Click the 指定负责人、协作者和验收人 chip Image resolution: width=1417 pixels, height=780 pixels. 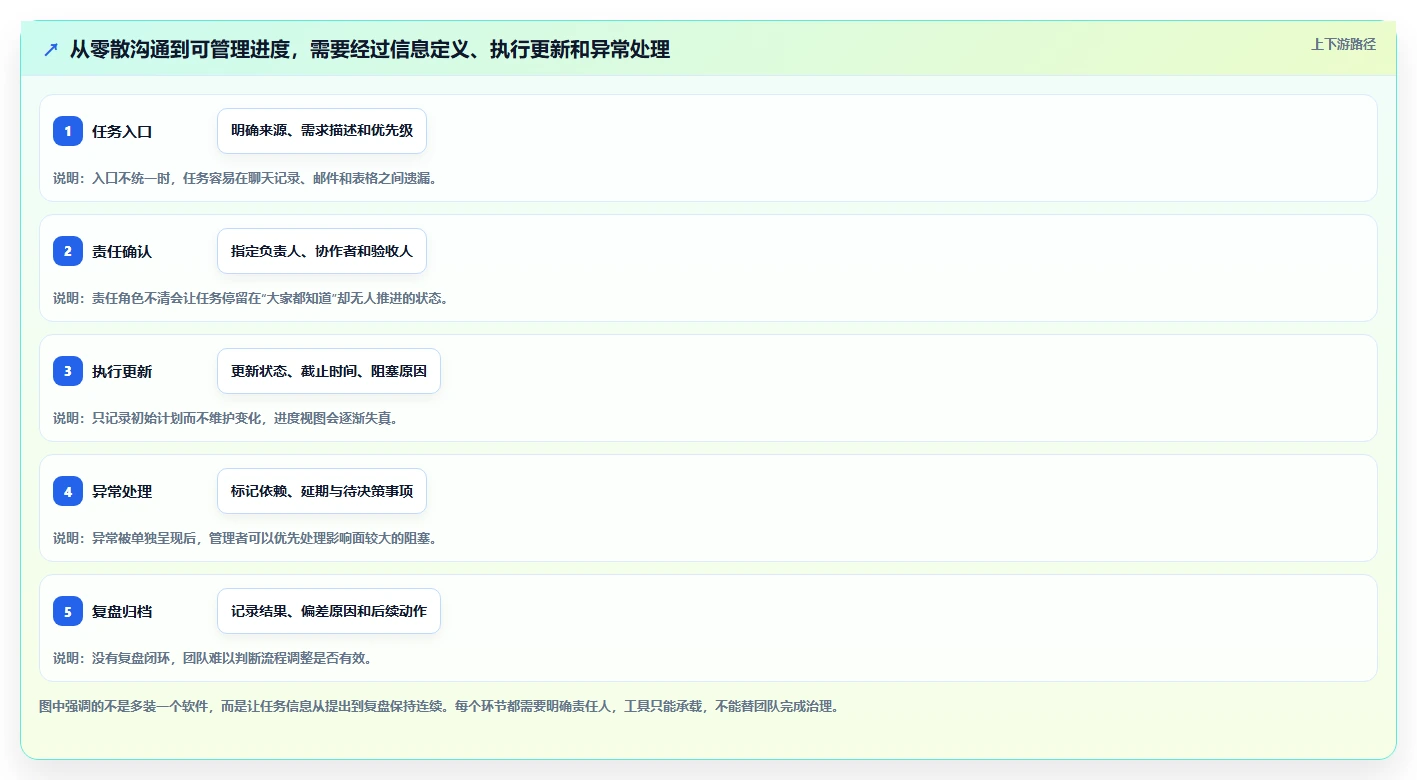tap(322, 251)
